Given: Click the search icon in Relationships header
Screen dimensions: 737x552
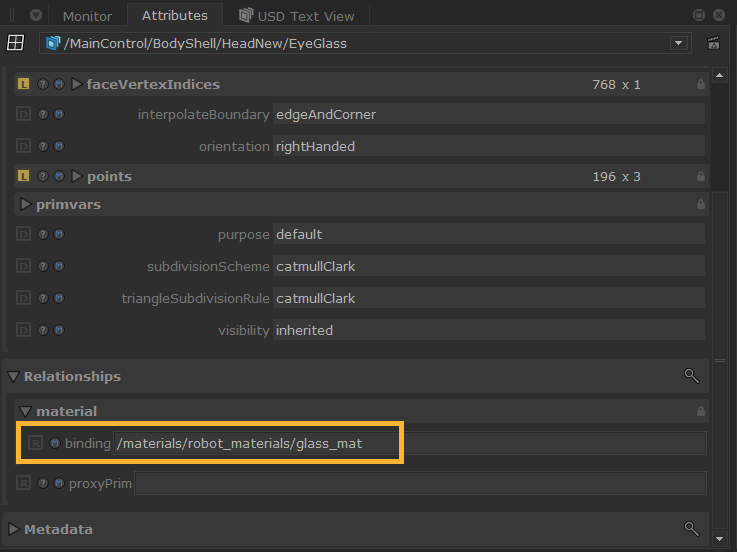Looking at the screenshot, I should [x=691, y=376].
